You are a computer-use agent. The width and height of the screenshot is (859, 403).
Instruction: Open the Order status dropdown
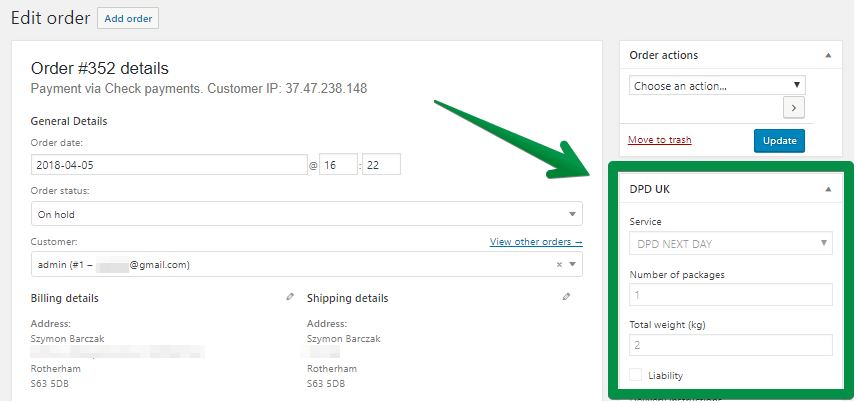coord(307,214)
